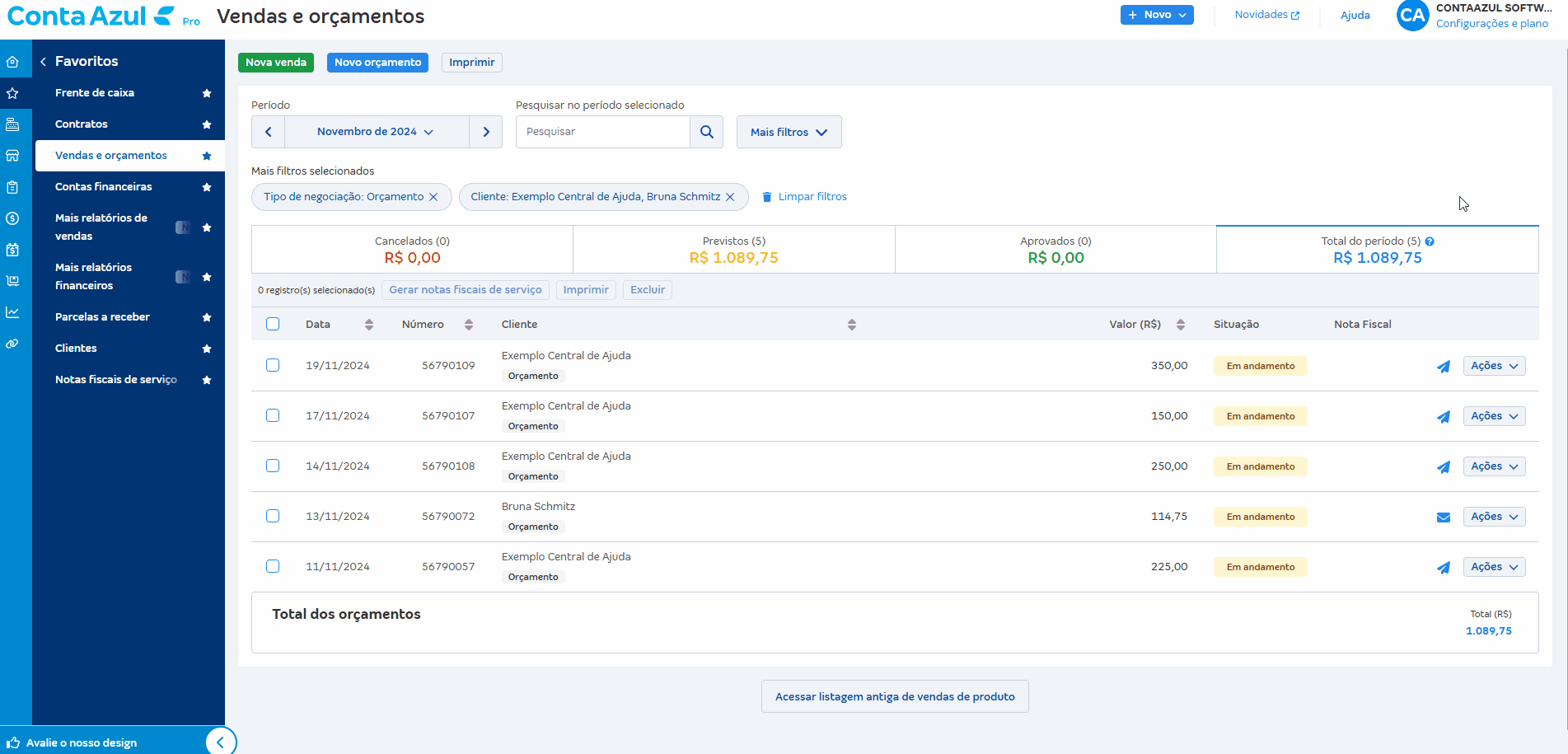Screen dimensions: 1568x754
Task: Click the green Nova venda button
Action: [x=275, y=63]
